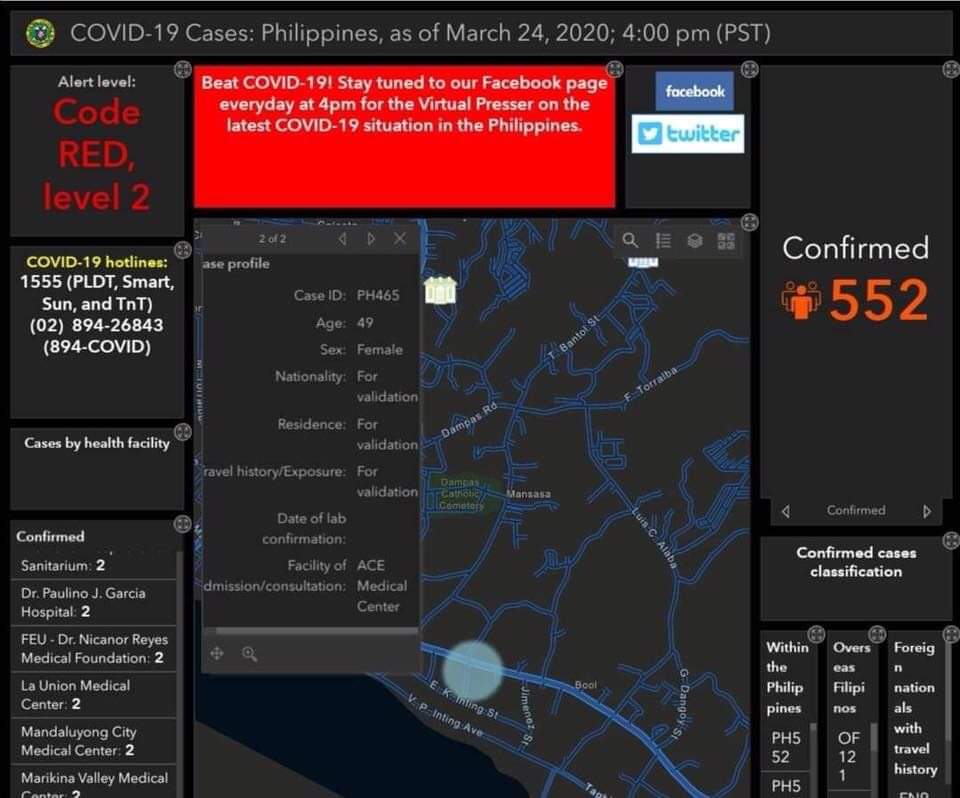Image resolution: width=960 pixels, height=798 pixels.
Task: Click the right arrow beside Confirmed label
Action: pyautogui.click(x=927, y=511)
